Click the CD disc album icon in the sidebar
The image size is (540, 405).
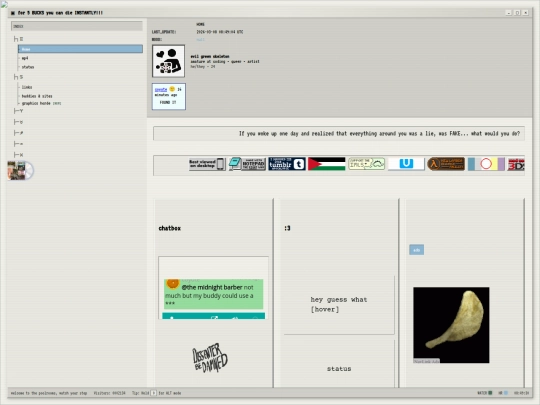pos(21,170)
